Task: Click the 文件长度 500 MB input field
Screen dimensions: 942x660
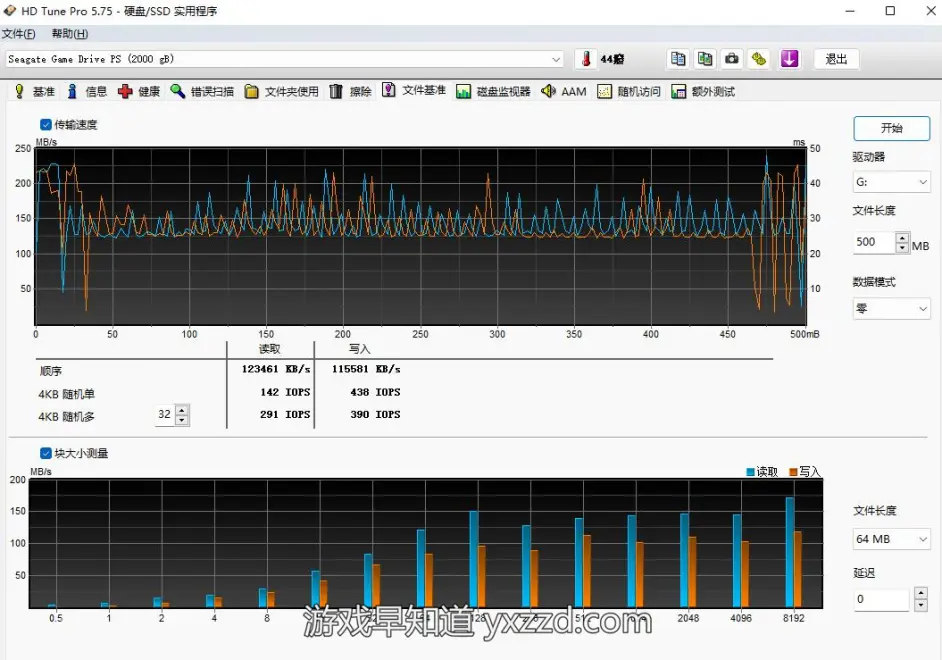Action: click(873, 242)
